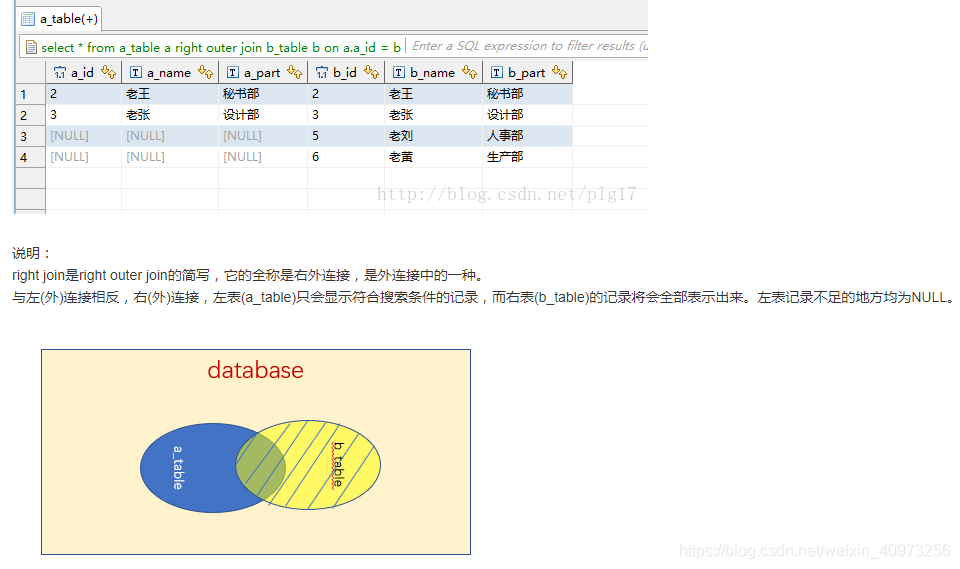Click a_id cell with value 2

[x=84, y=94]
